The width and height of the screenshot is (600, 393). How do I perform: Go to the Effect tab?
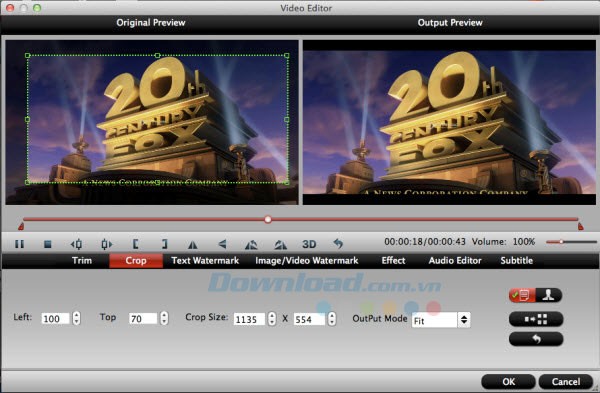[393, 261]
